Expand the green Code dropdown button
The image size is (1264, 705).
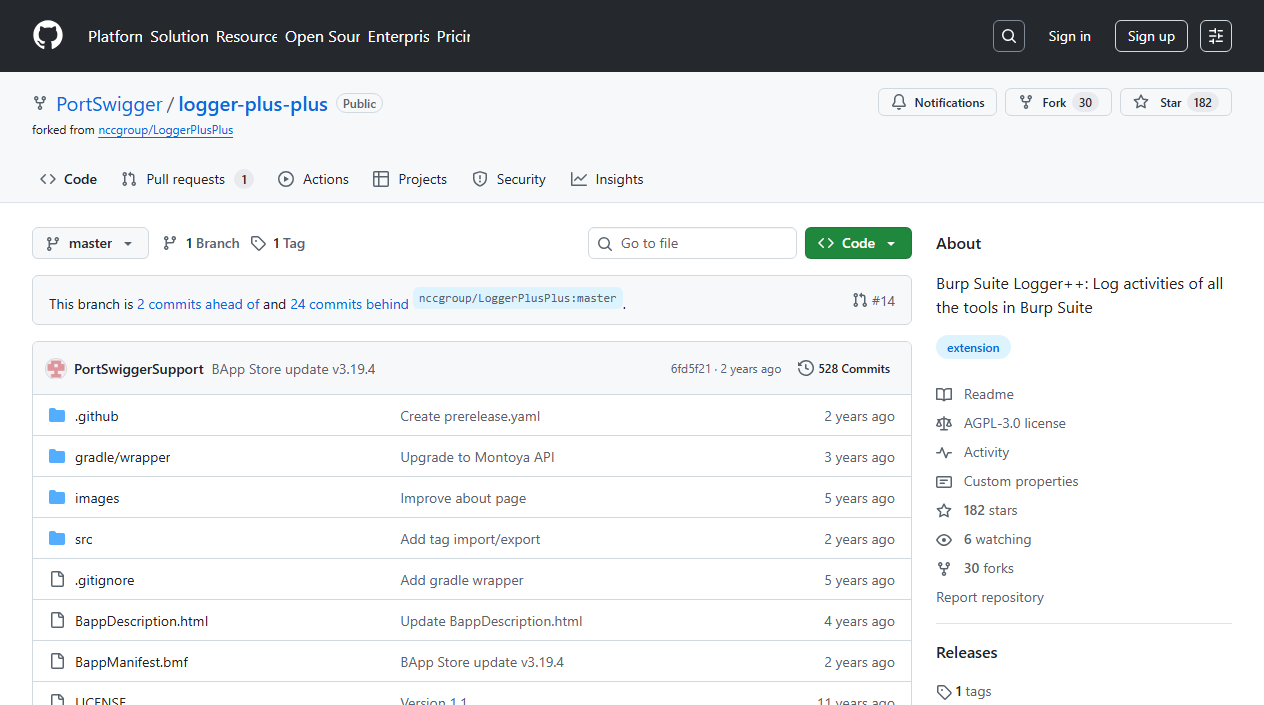pyautogui.click(x=858, y=243)
